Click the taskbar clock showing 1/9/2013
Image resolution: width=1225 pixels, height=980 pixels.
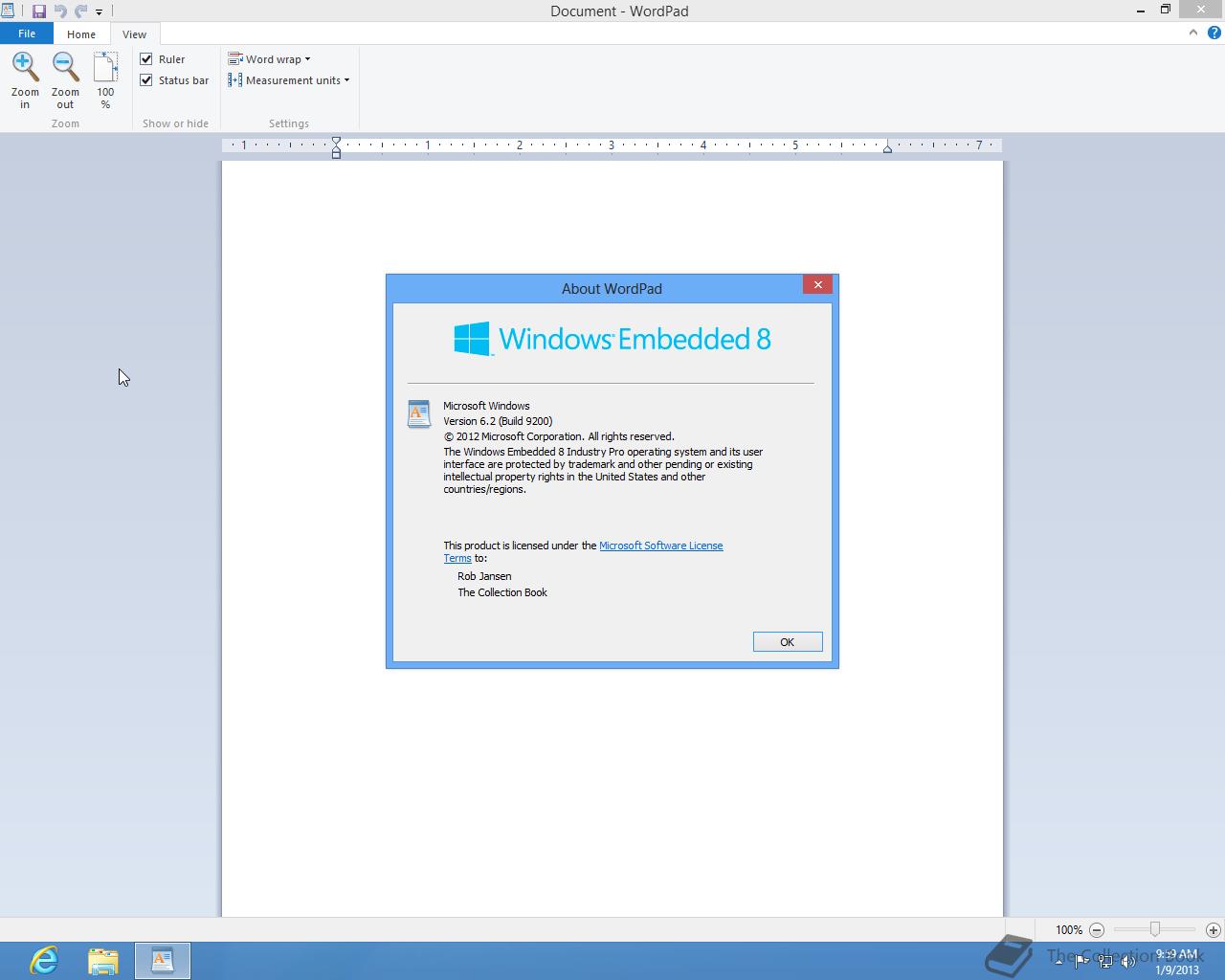click(x=1176, y=962)
